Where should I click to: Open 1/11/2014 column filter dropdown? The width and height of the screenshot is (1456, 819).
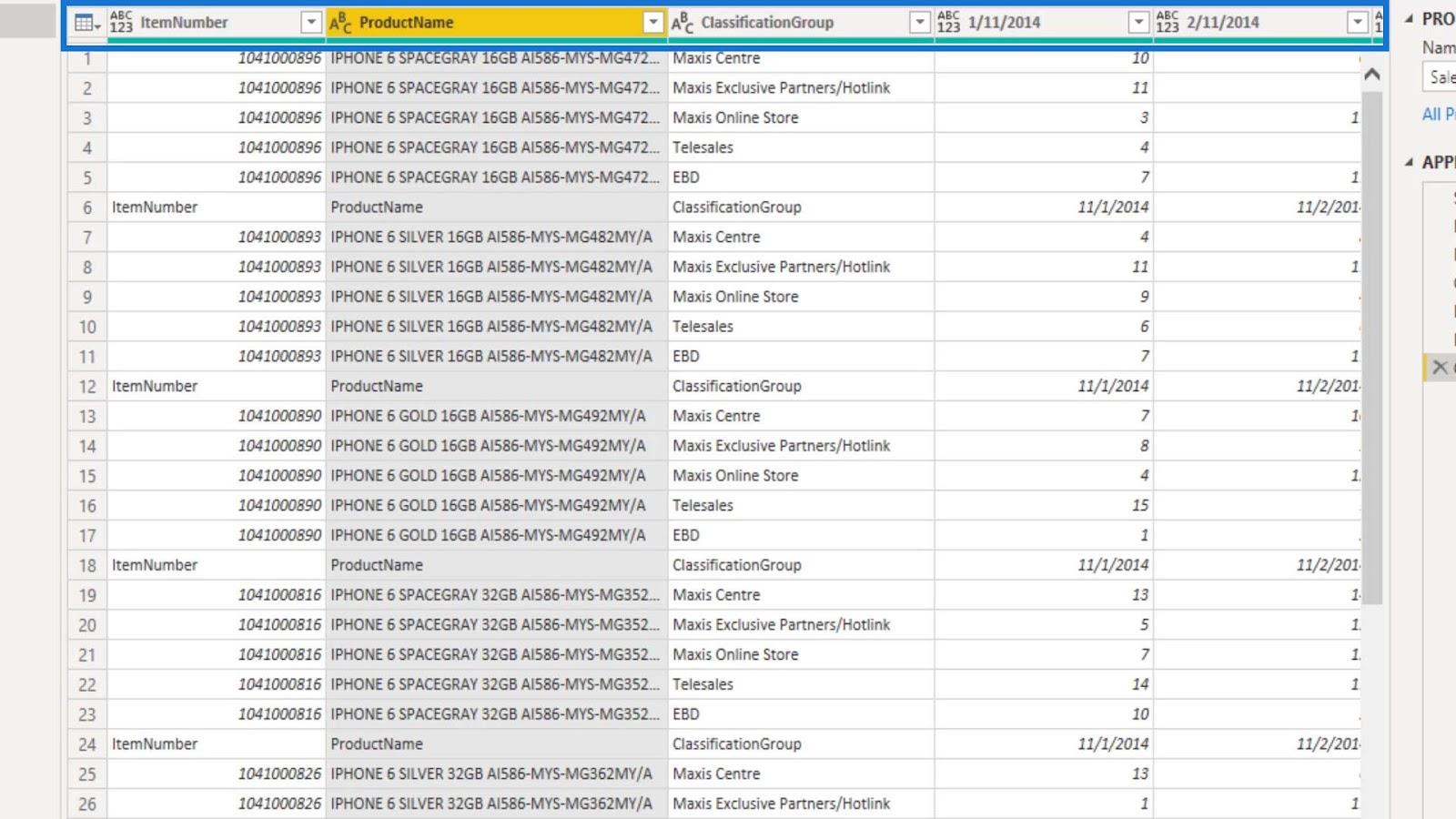1138,23
